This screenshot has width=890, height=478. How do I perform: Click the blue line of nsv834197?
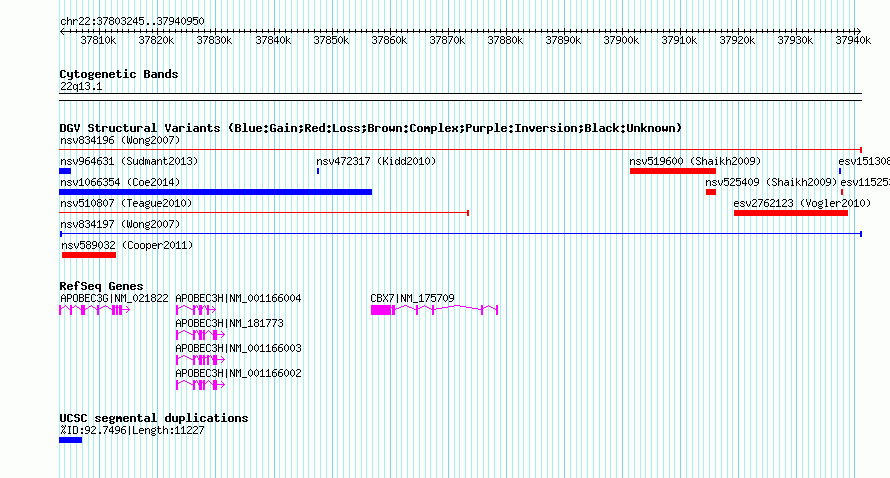point(460,234)
